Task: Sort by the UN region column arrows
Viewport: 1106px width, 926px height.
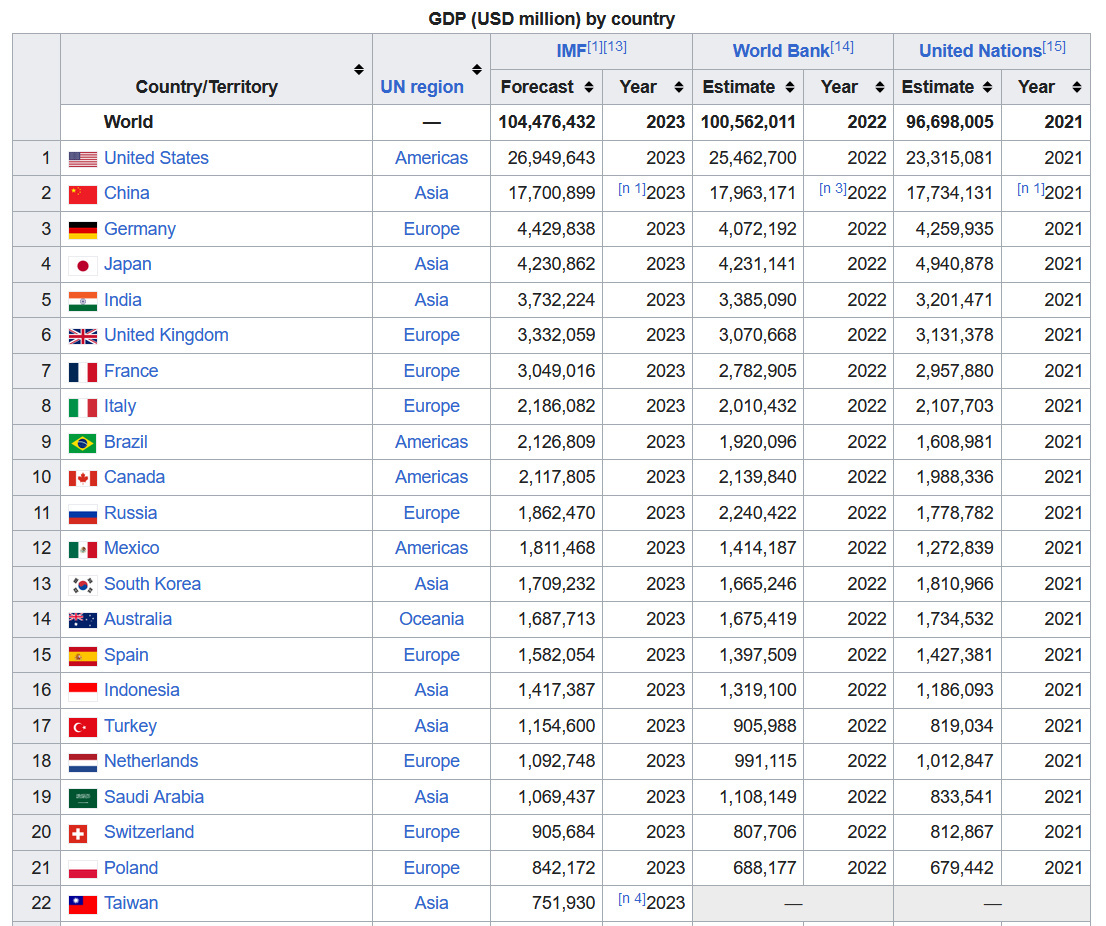Action: pyautogui.click(x=477, y=70)
